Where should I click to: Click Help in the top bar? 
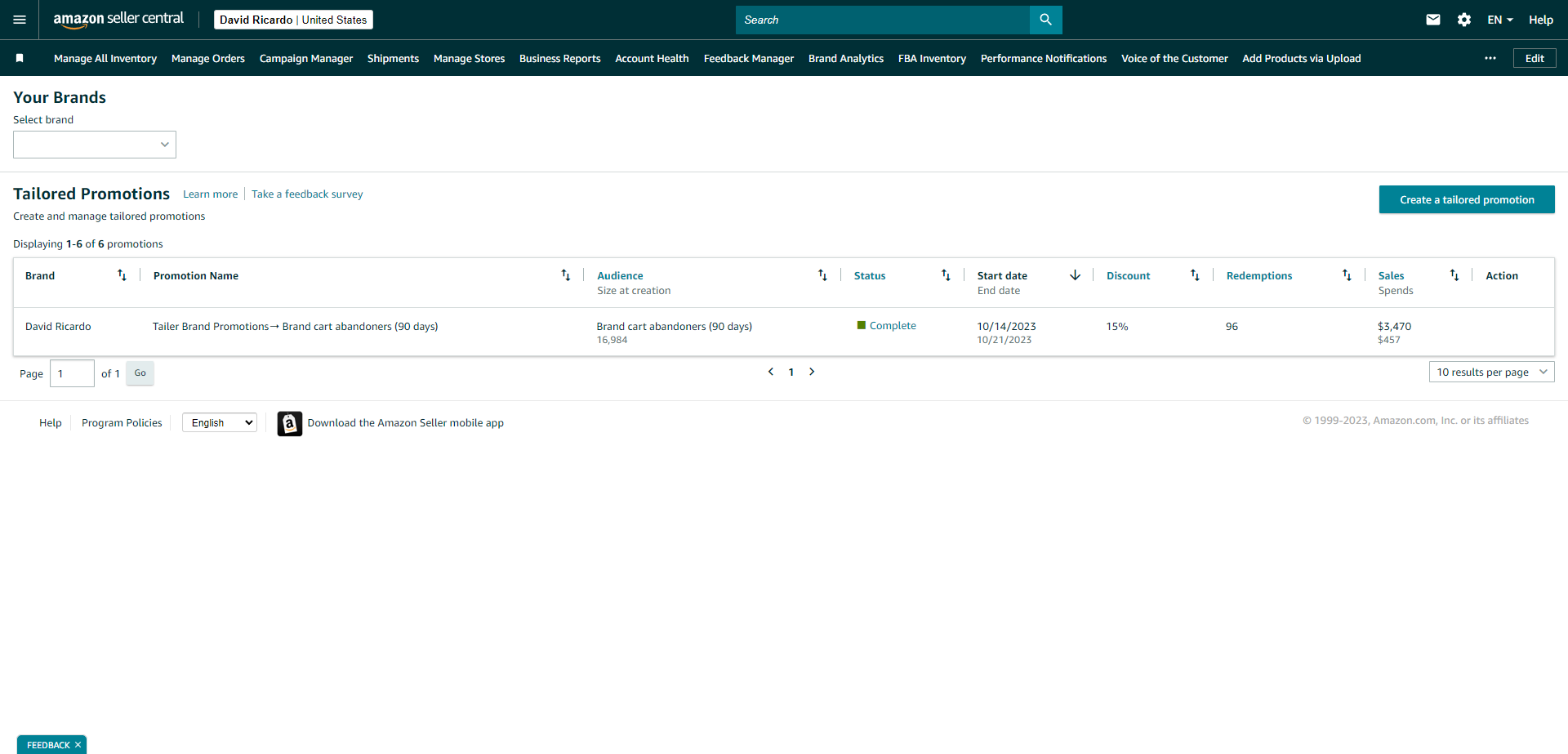(1541, 20)
